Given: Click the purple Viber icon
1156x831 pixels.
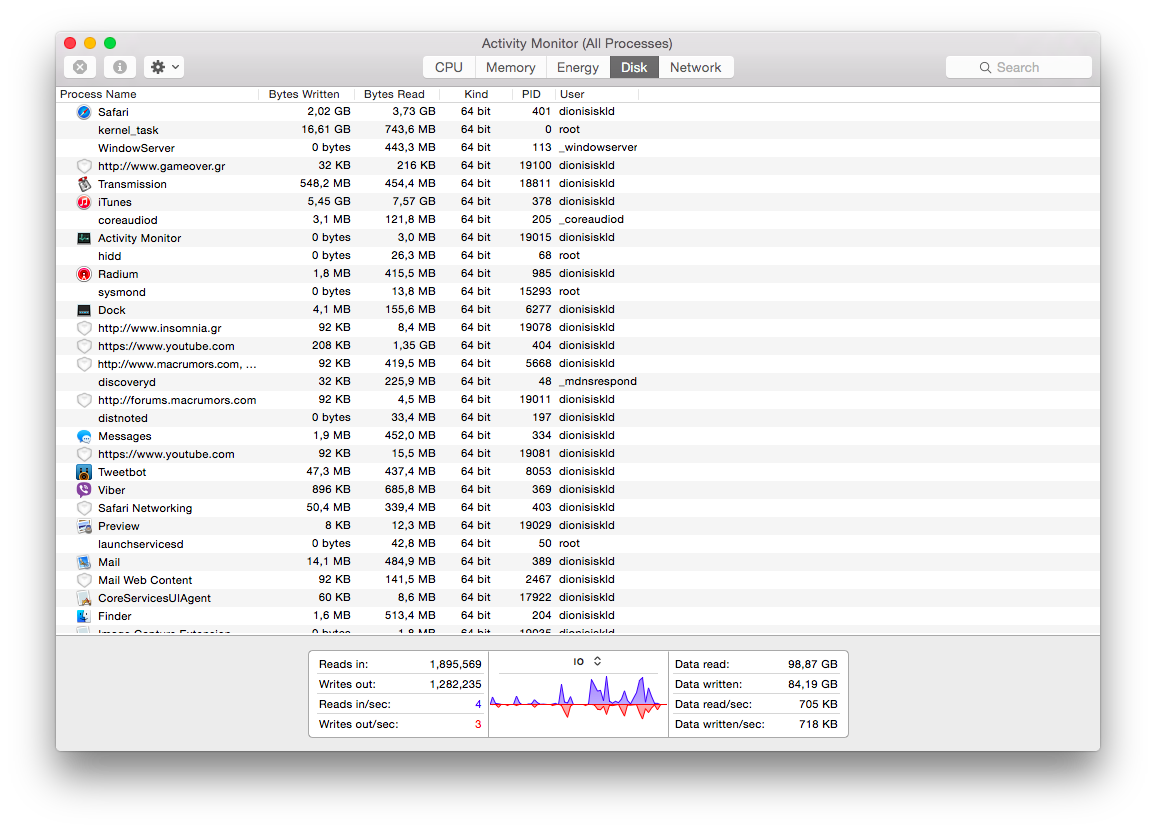Looking at the screenshot, I should click(x=84, y=490).
